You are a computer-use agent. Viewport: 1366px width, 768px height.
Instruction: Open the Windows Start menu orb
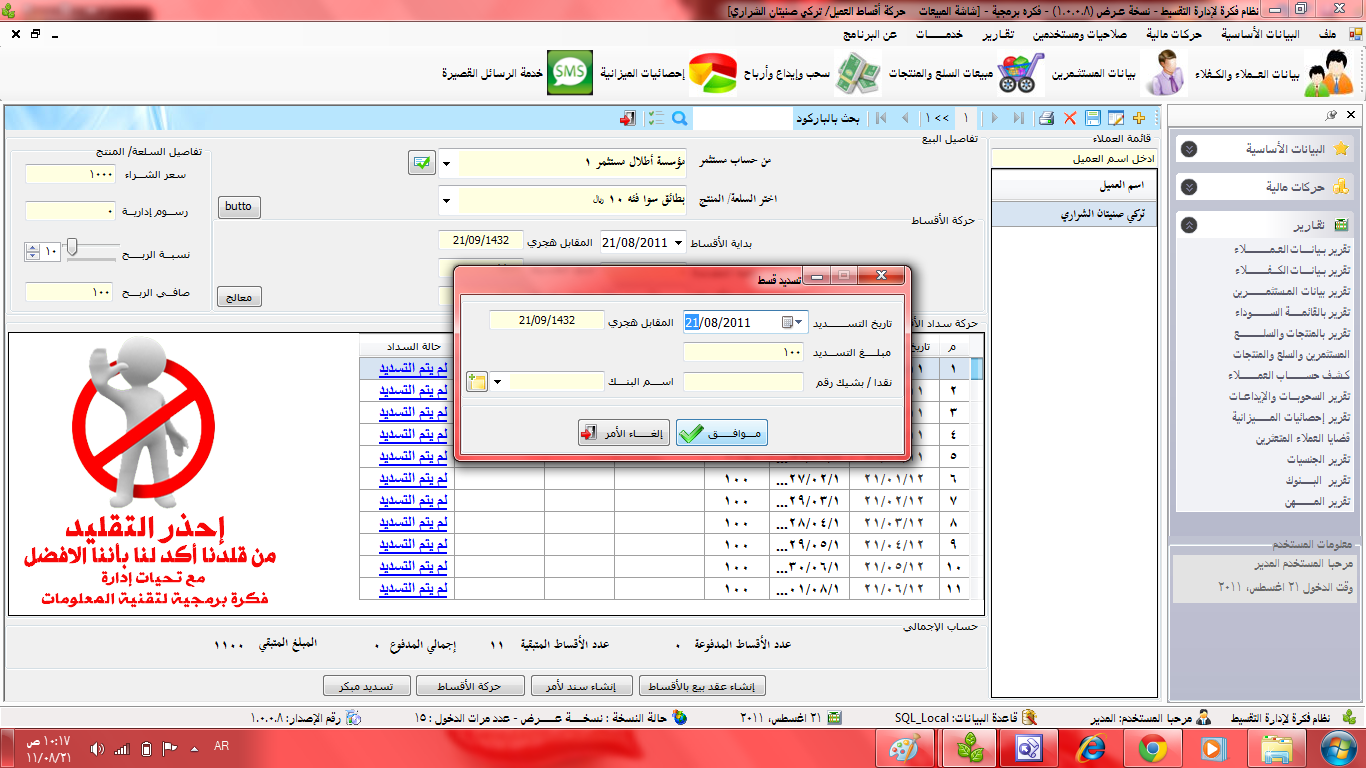click(1337, 748)
